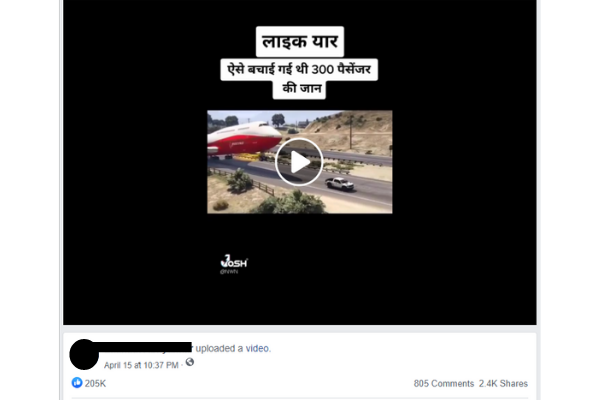Click the Josh logo watermark
Viewport: 600px width, 400px height.
pyautogui.click(x=234, y=261)
